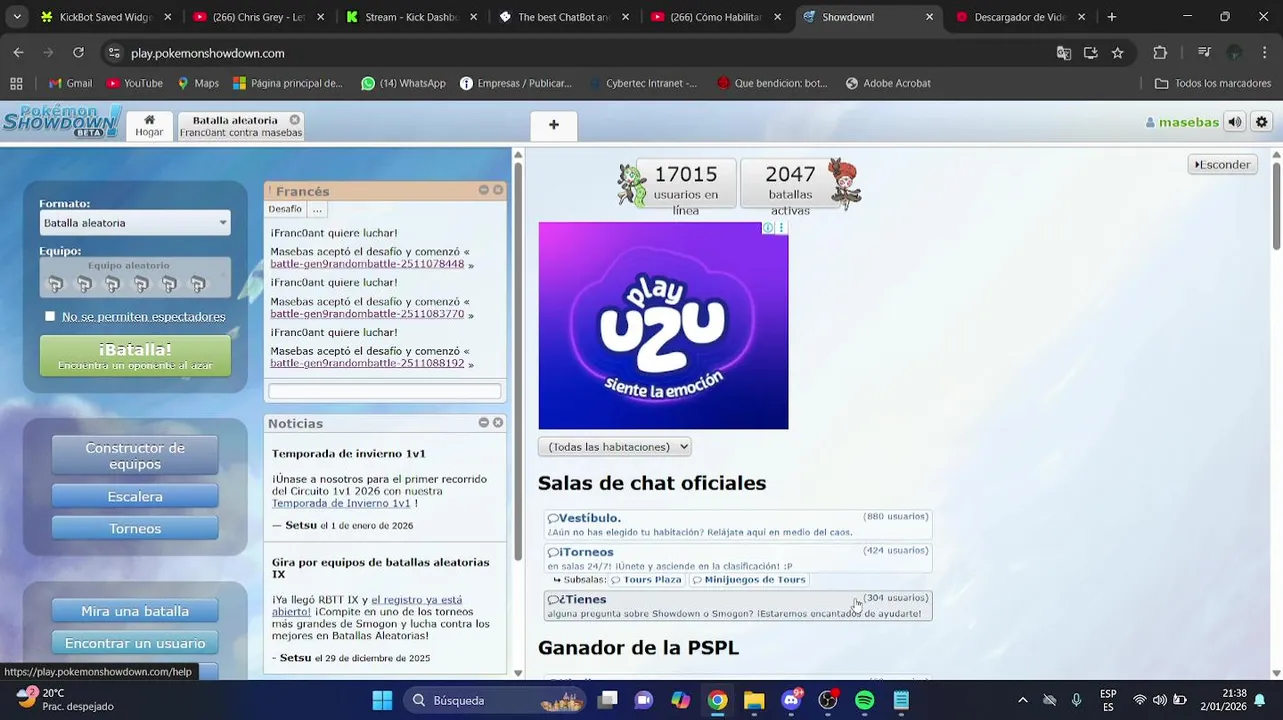
Task: Click the rooms list vertical scrollbar
Action: click(x=1277, y=205)
